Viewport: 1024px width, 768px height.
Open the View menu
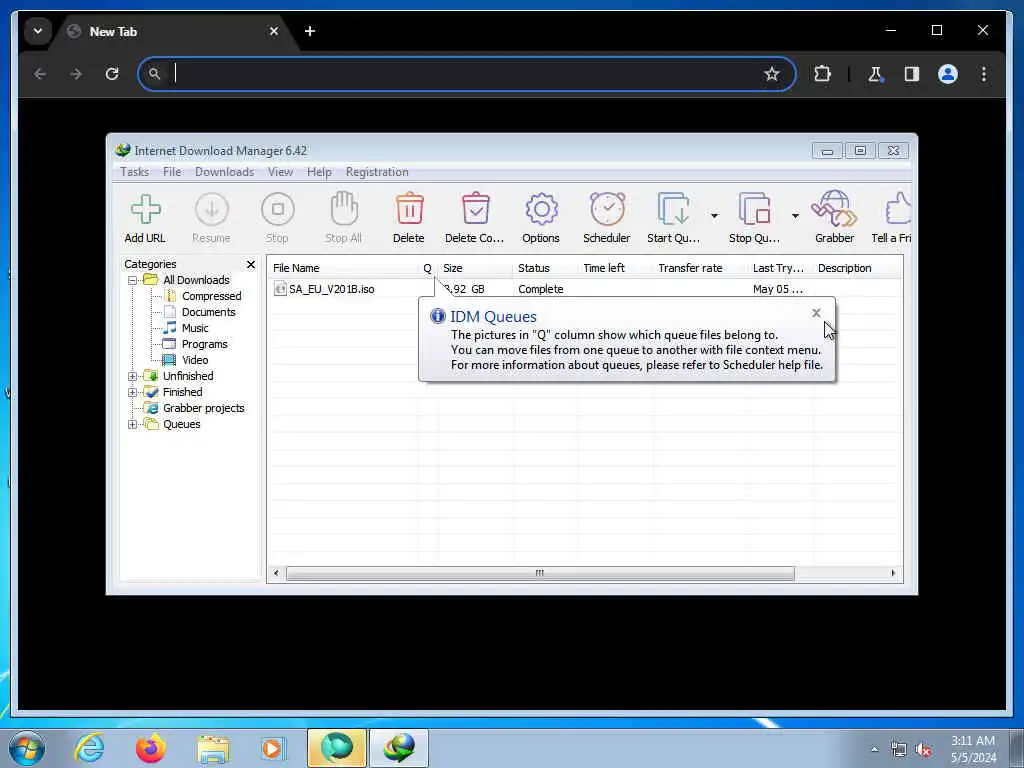click(280, 172)
